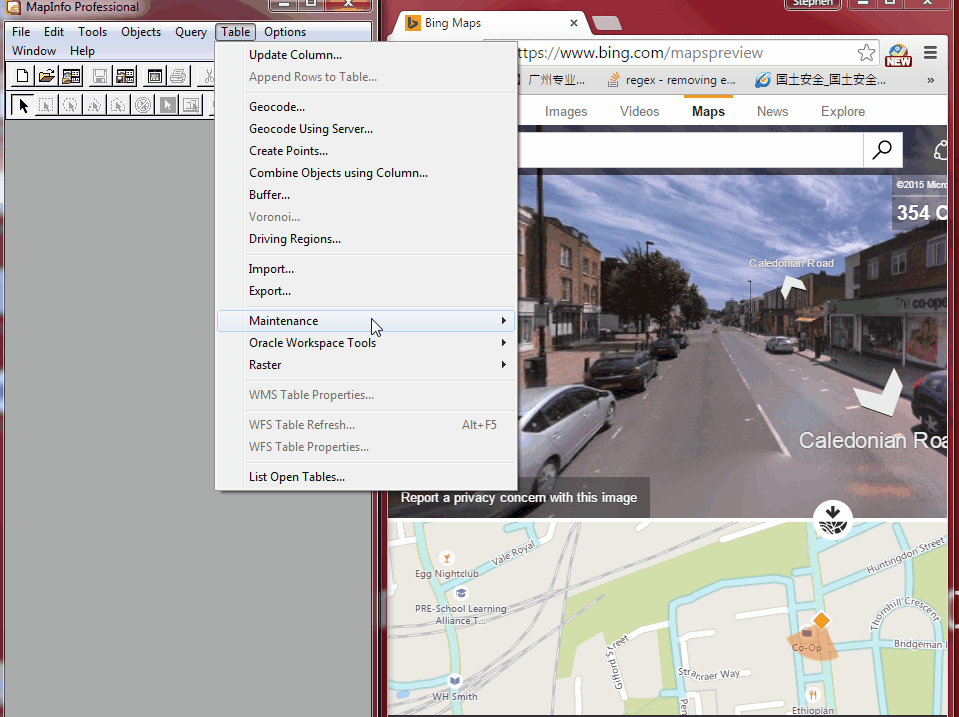Viewport: 959px width, 717px height.
Task: Click the Report a privacy concern link
Action: pos(519,497)
